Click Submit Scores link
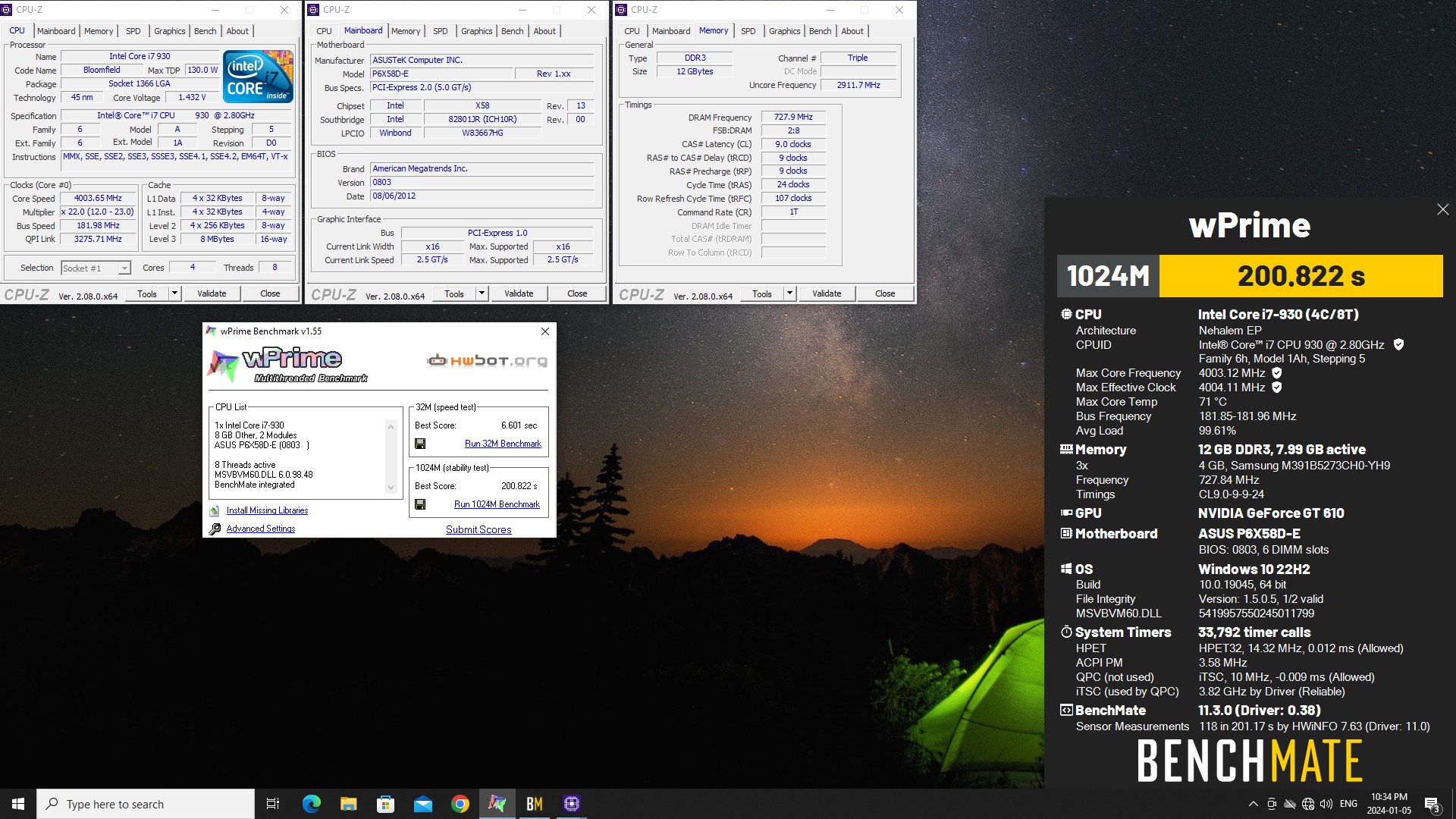 479,529
